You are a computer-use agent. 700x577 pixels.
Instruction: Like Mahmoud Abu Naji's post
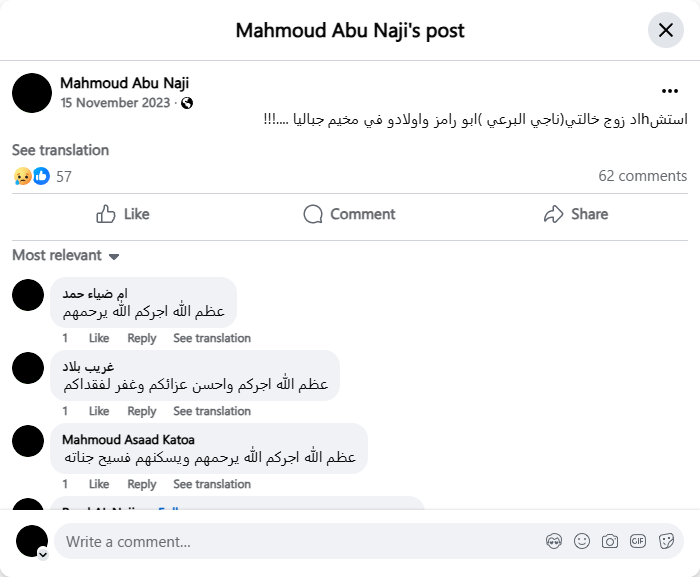click(122, 214)
